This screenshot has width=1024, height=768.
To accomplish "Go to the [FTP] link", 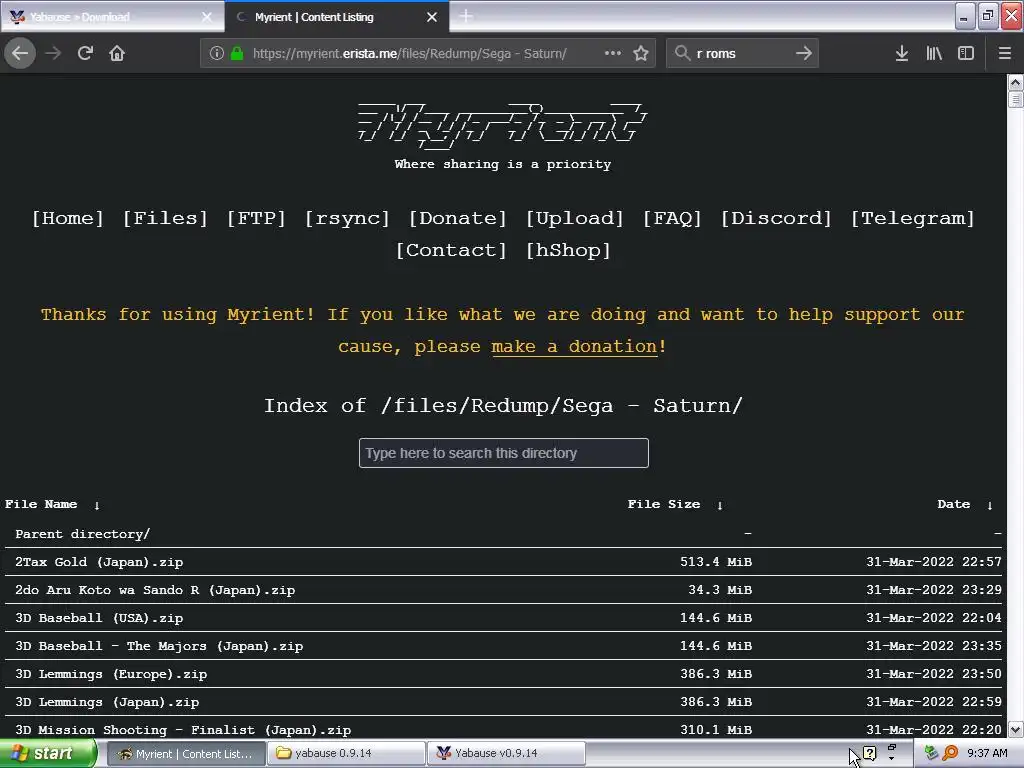I will pos(256,218).
